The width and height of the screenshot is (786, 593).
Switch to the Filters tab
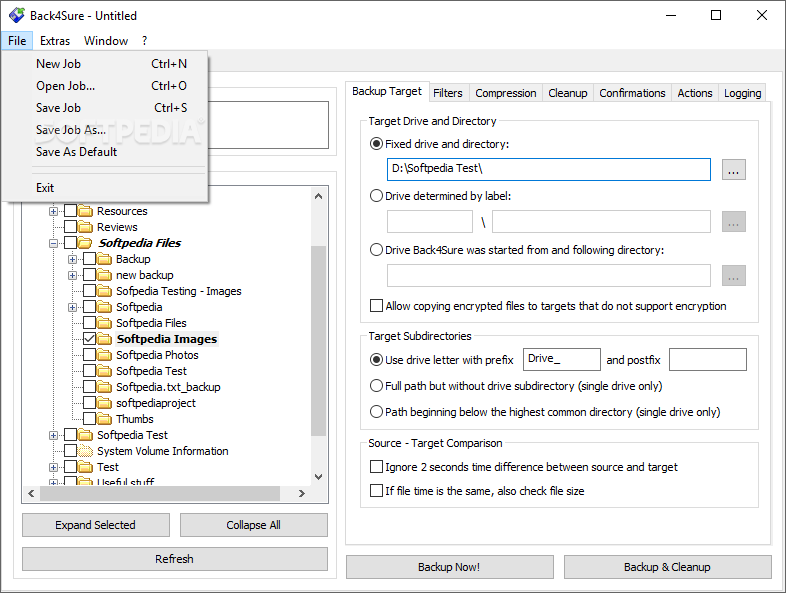click(x=448, y=93)
